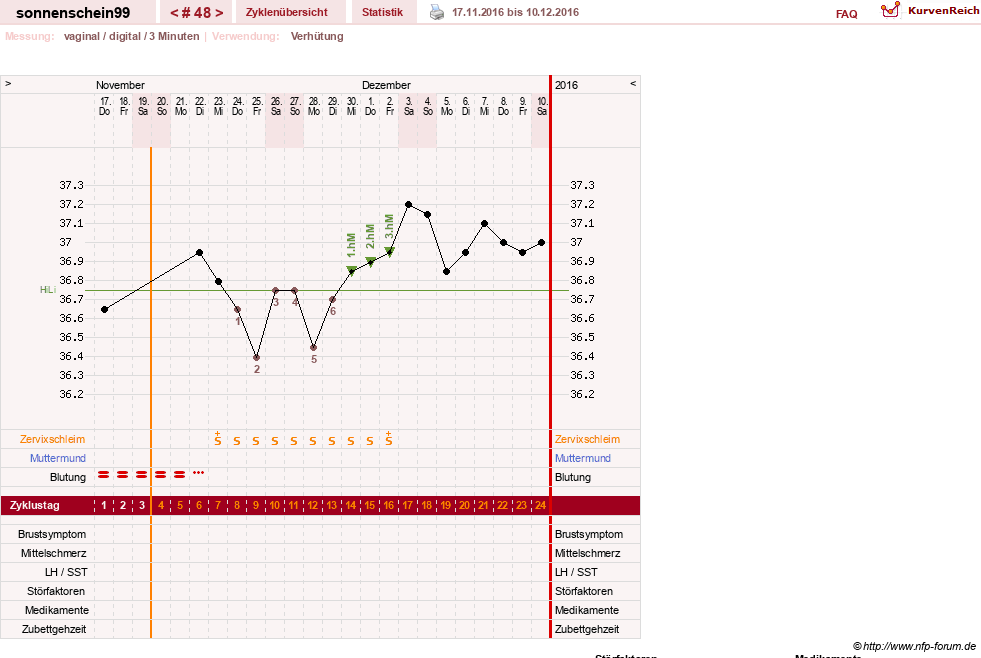Open the sonnenschein99 profile tab

[73, 13]
